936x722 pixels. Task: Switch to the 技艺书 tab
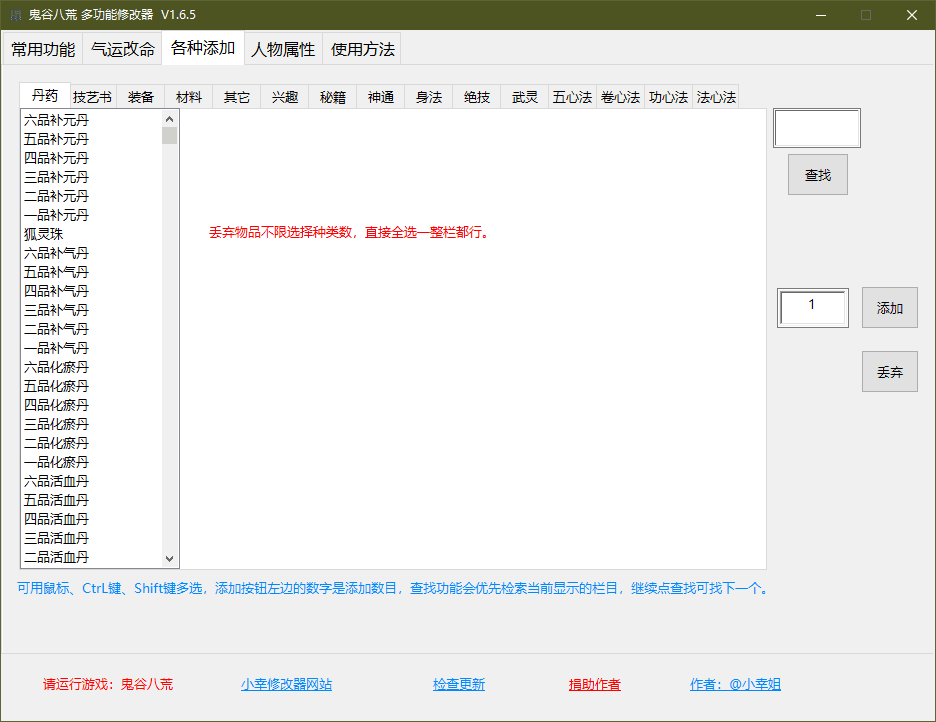[x=92, y=97]
